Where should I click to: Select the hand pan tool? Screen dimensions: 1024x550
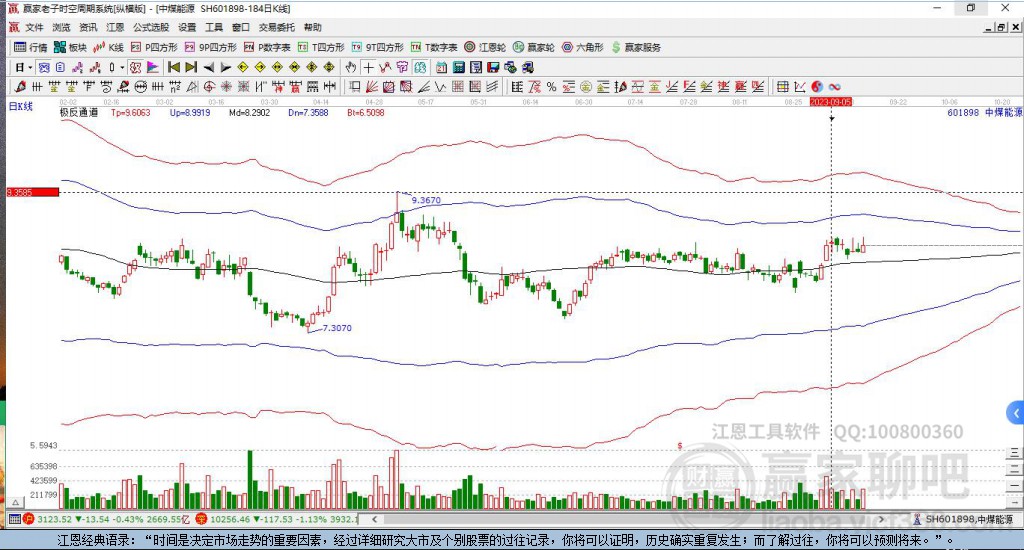click(350, 67)
